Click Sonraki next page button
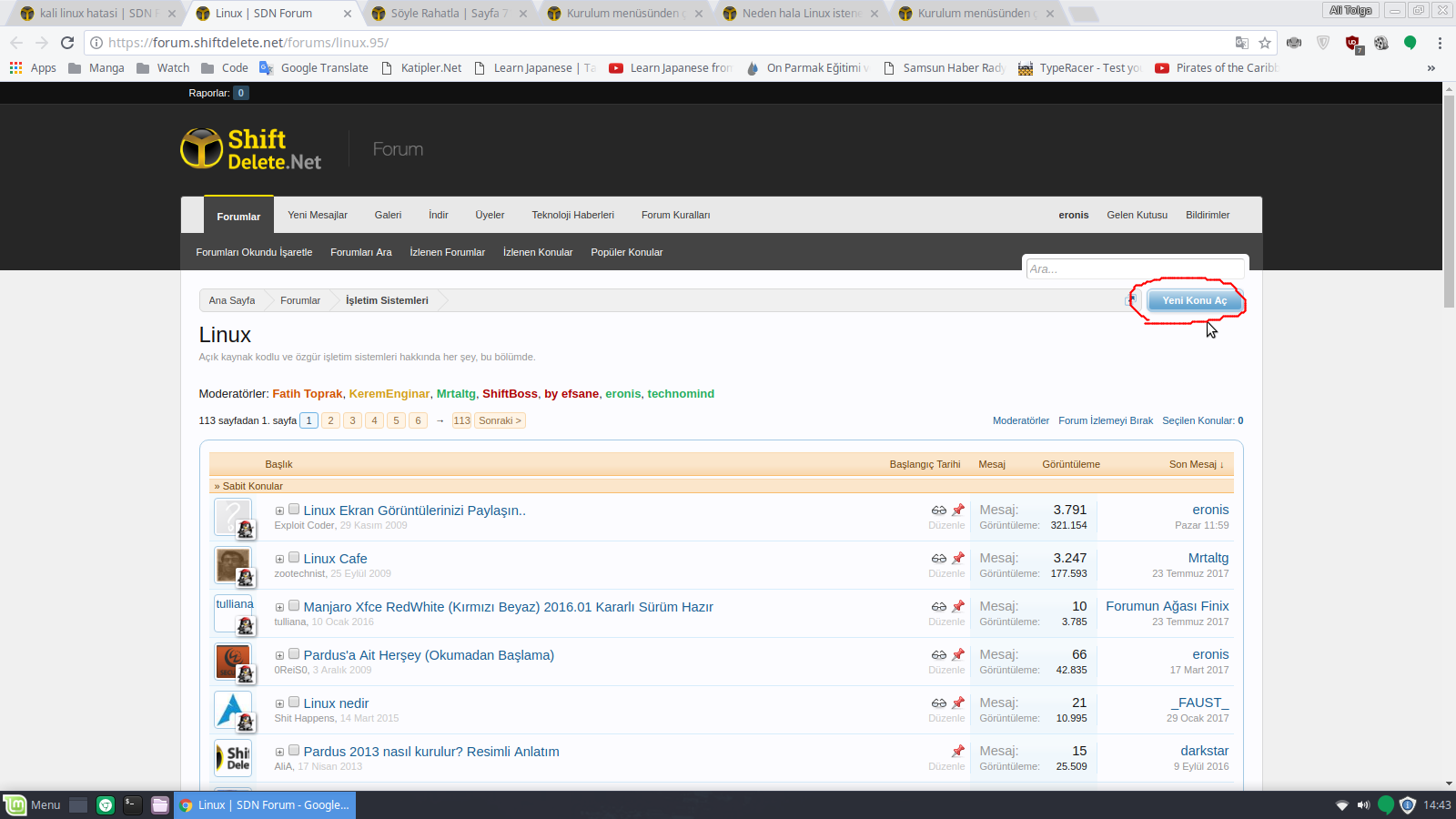The height and width of the screenshot is (819, 1456). click(x=500, y=420)
